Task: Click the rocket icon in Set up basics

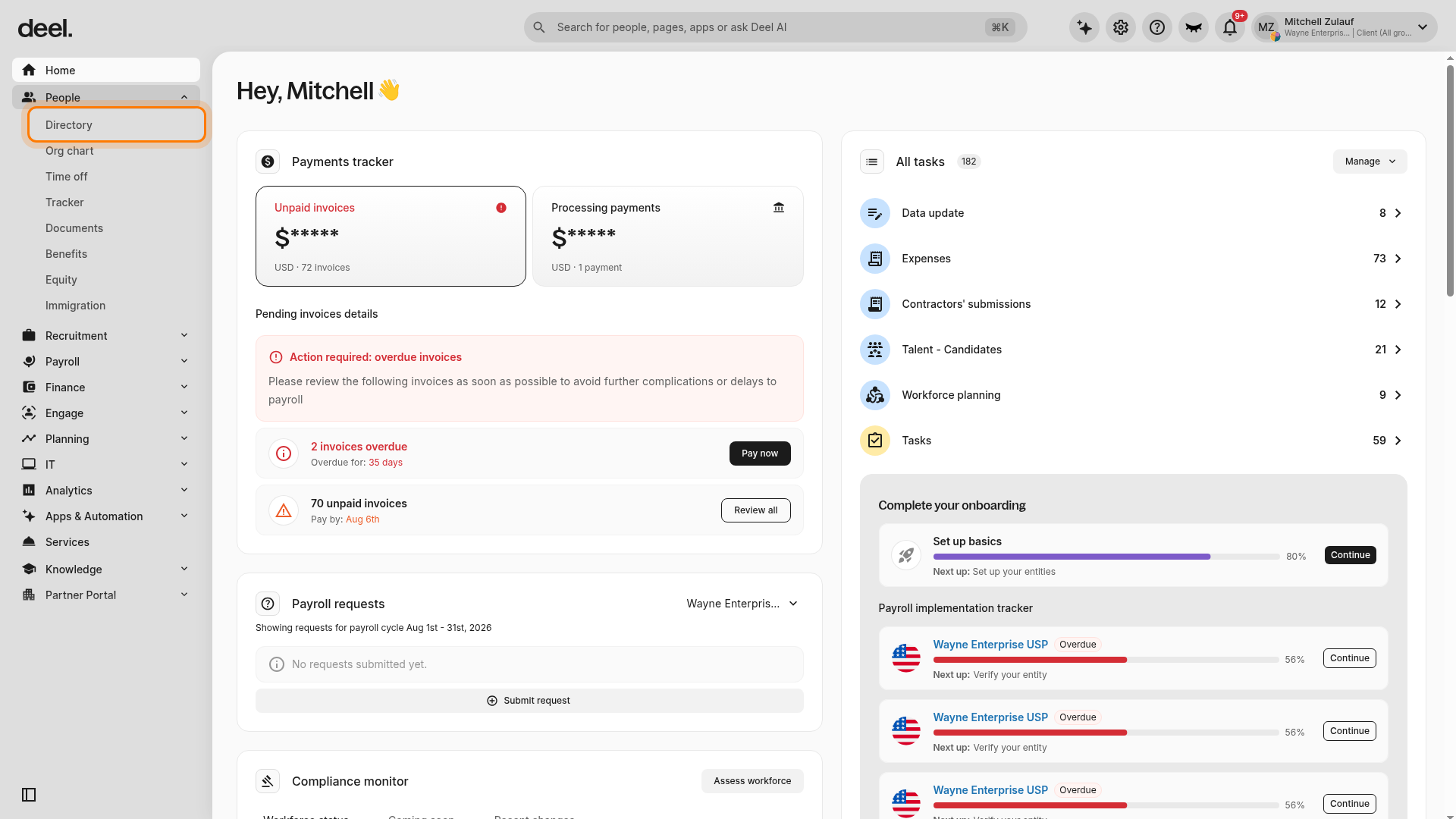Action: 906,555
